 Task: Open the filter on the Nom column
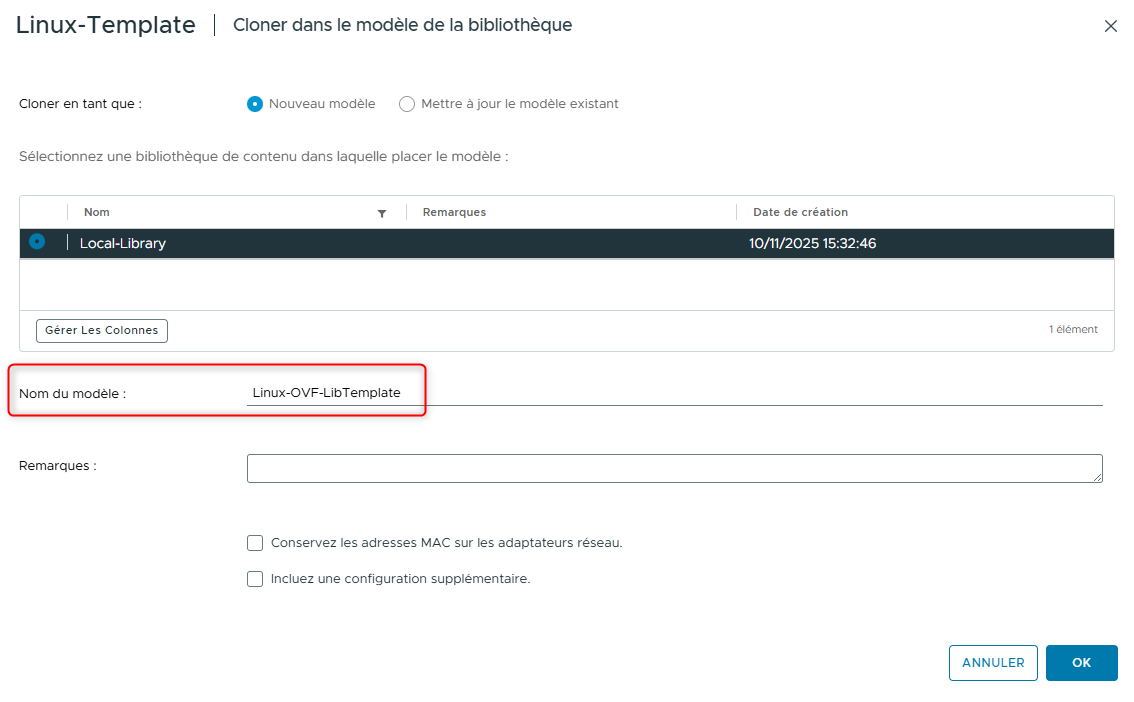pyautogui.click(x=382, y=212)
